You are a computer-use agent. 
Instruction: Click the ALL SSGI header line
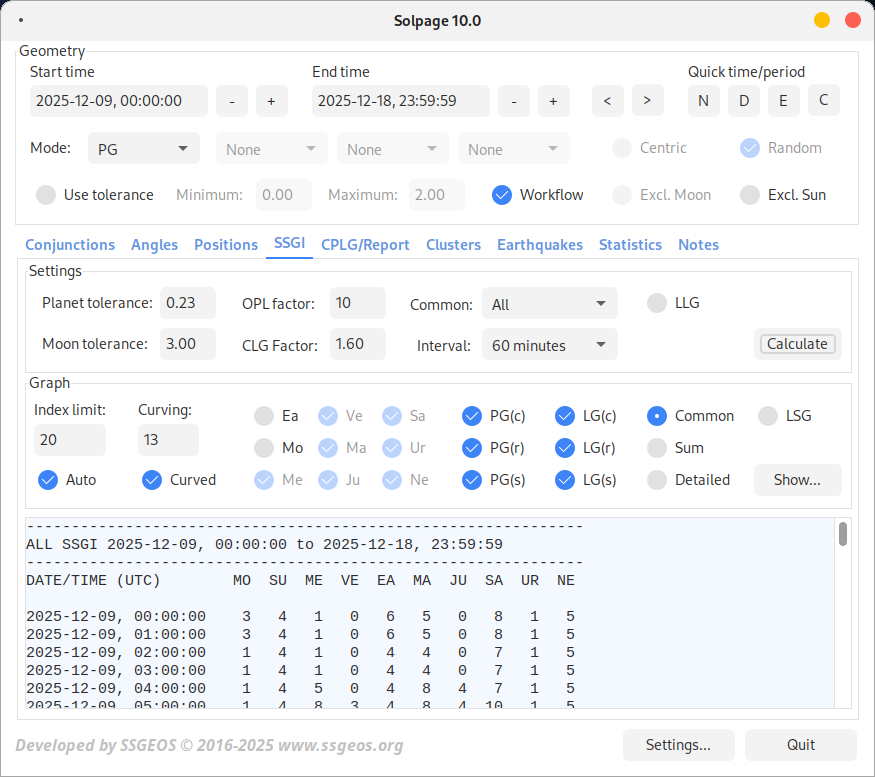[265, 544]
